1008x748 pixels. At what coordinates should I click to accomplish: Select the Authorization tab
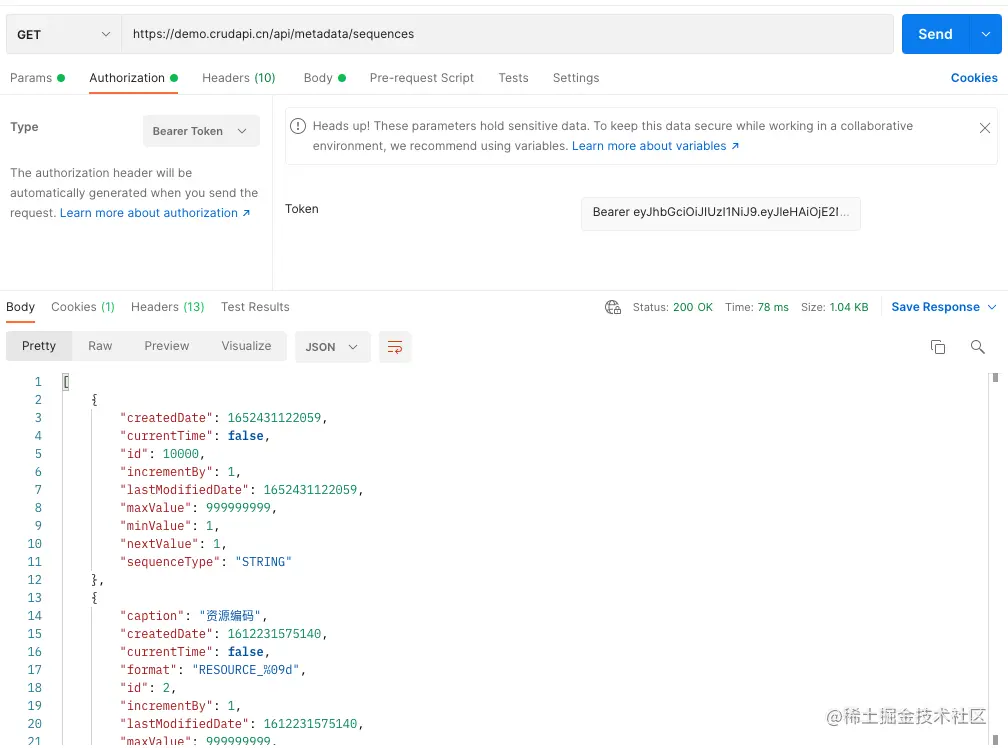point(133,78)
